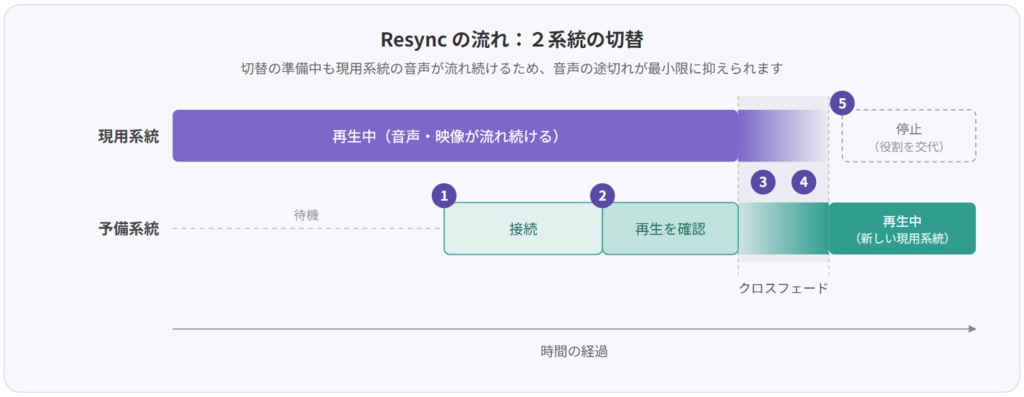
Task: Click the purple '再生中（音声・映像が流れ続ける）' bar
Action: (x=455, y=136)
